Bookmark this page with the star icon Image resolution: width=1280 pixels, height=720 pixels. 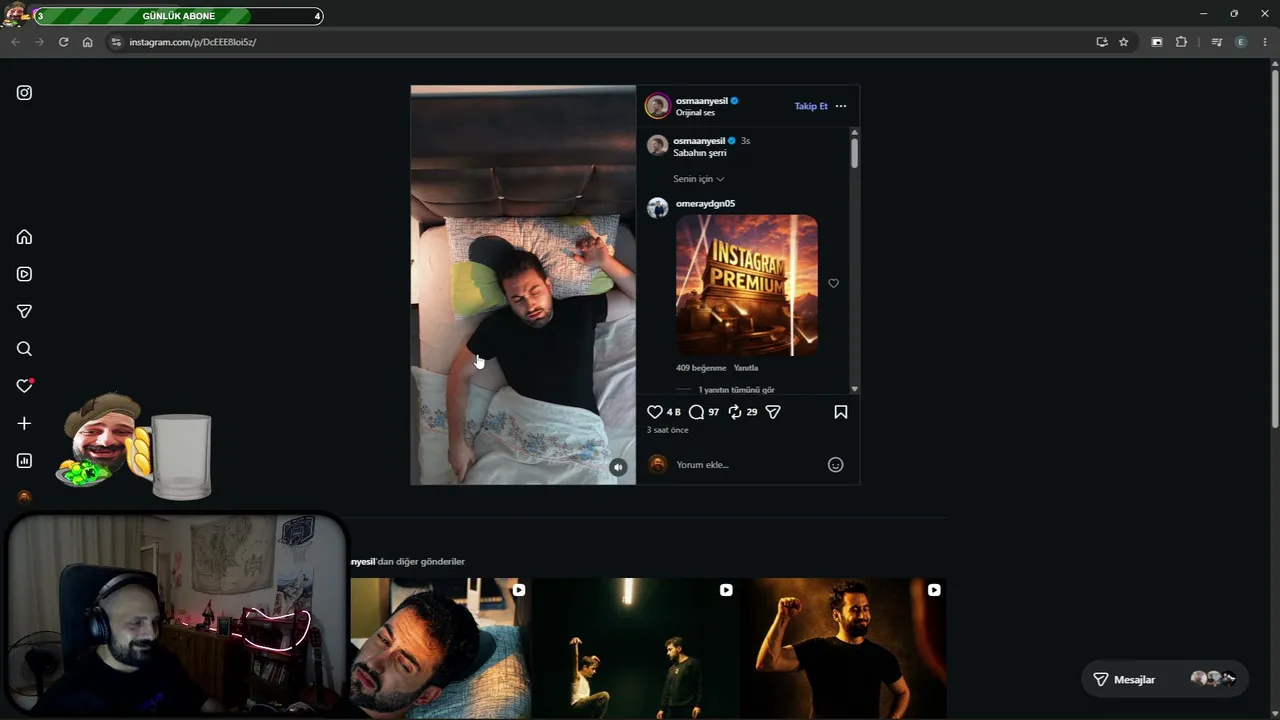(x=1124, y=42)
